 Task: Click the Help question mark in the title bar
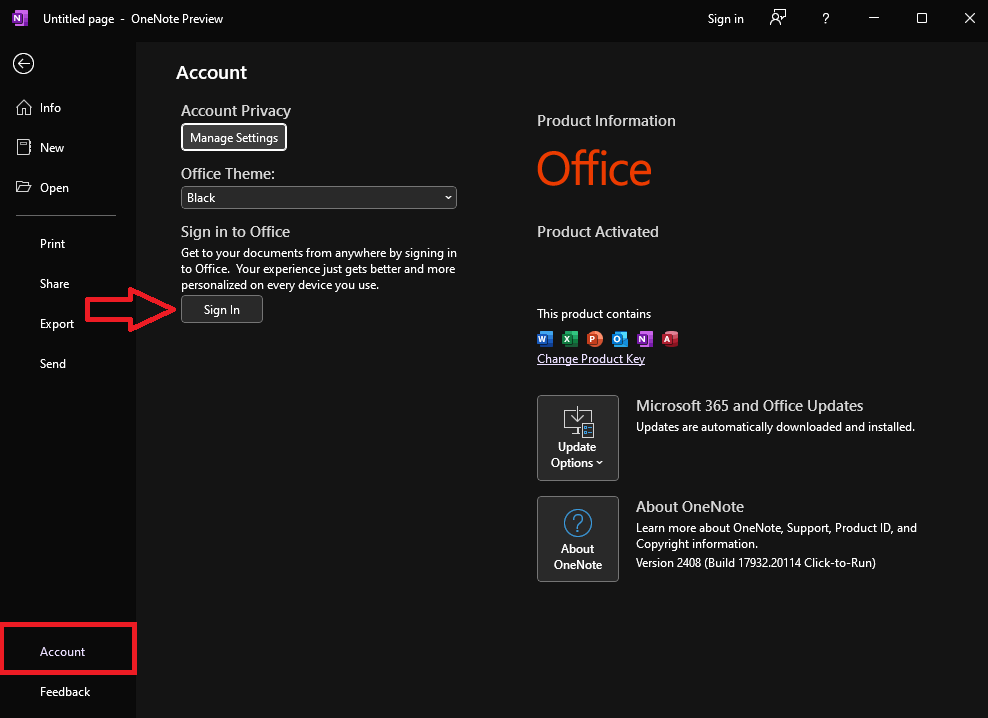pyautogui.click(x=825, y=18)
